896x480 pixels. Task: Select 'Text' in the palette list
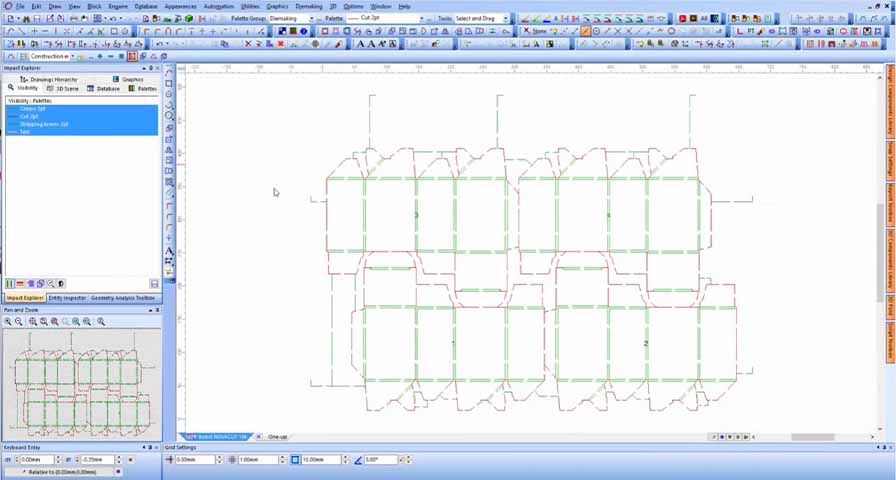tap(82, 131)
